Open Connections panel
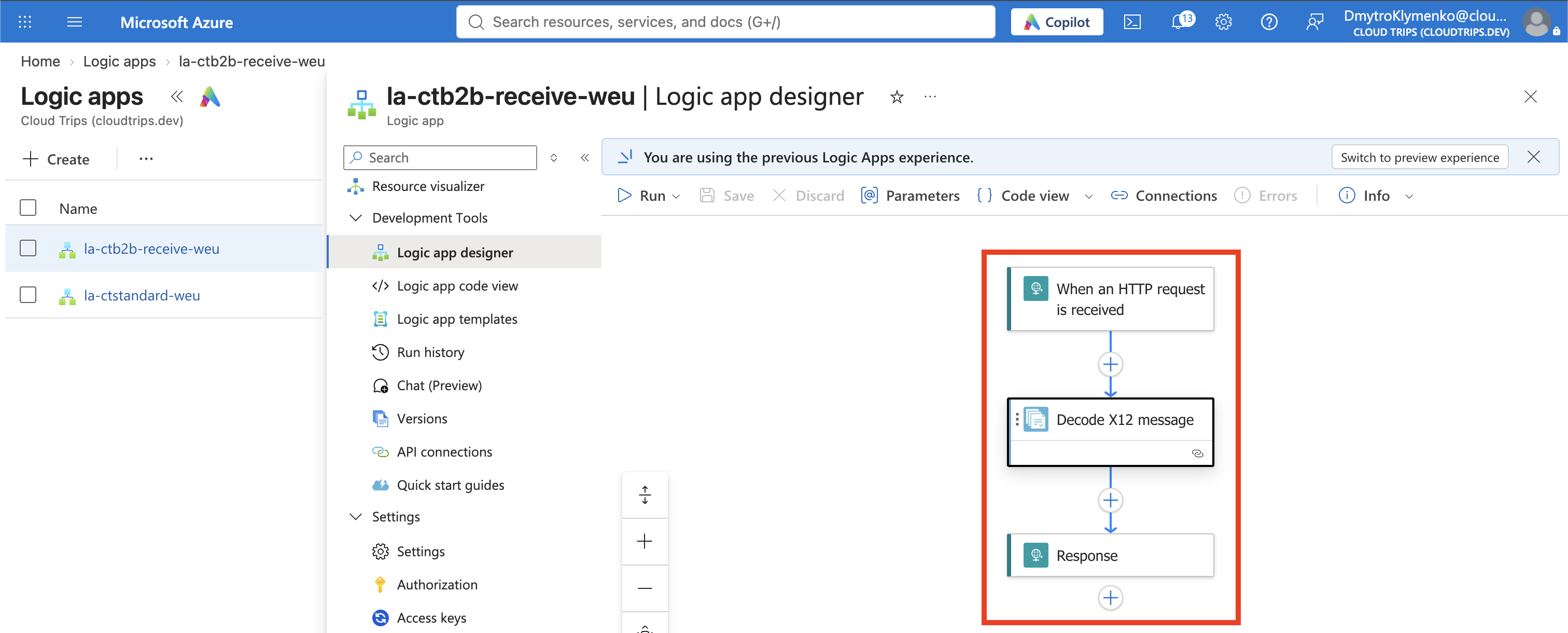This screenshot has height=633, width=1568. coord(1164,196)
